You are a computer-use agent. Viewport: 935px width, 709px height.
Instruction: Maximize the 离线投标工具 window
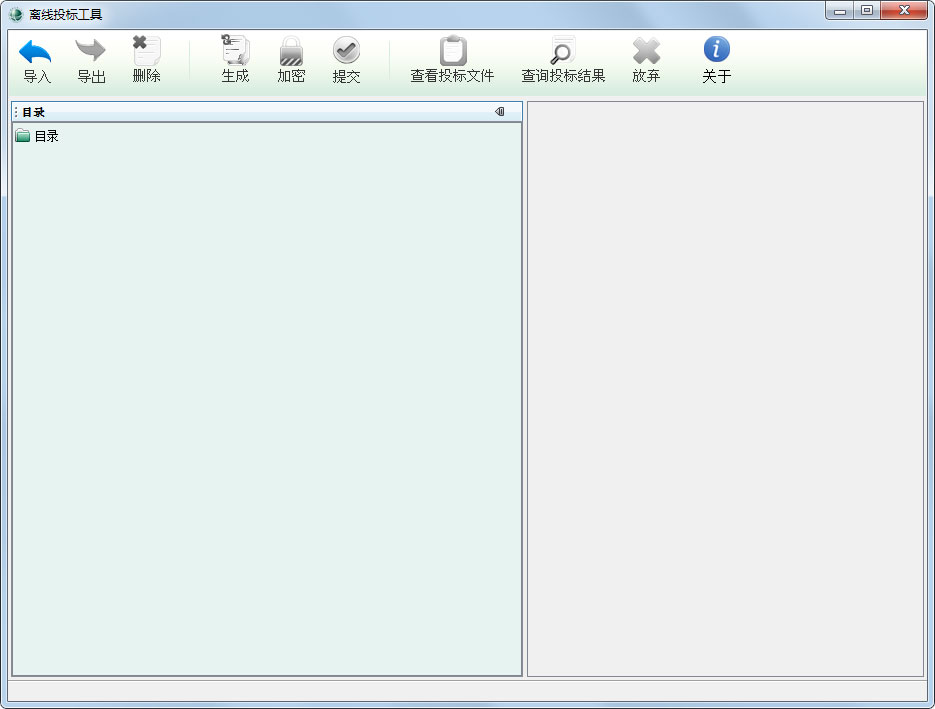click(x=866, y=10)
